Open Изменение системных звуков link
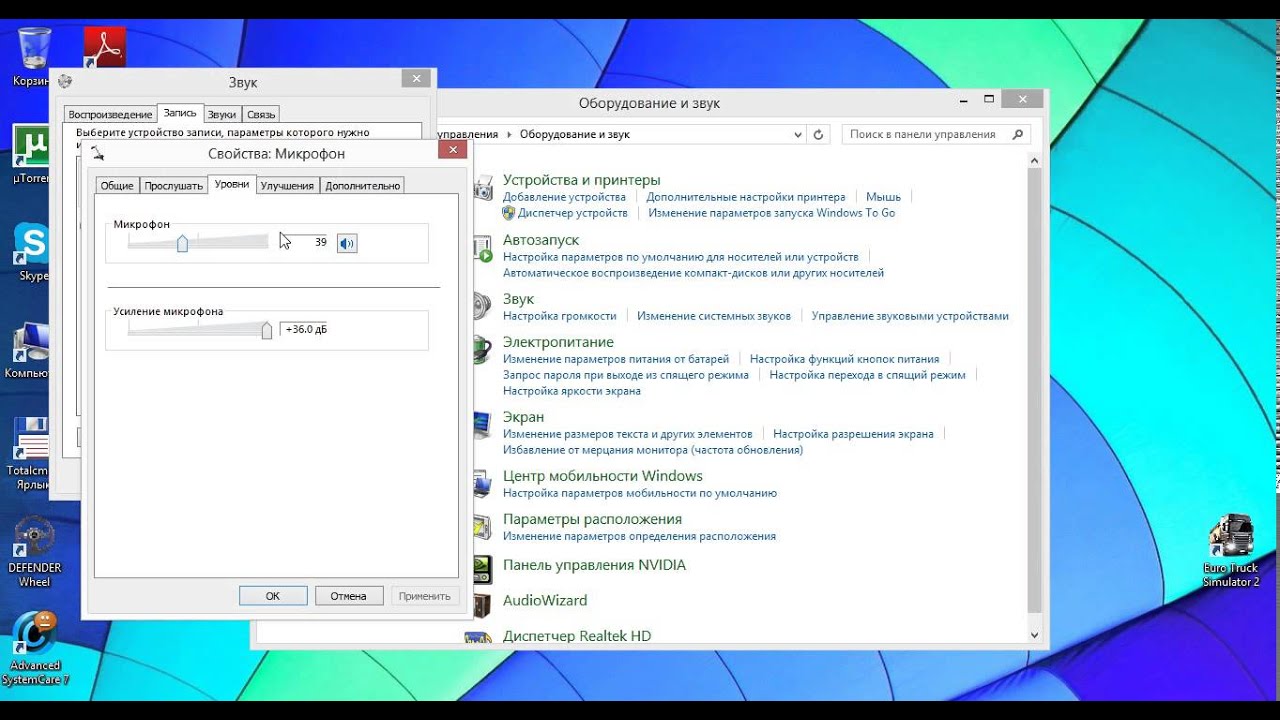1280x720 pixels. pos(714,316)
